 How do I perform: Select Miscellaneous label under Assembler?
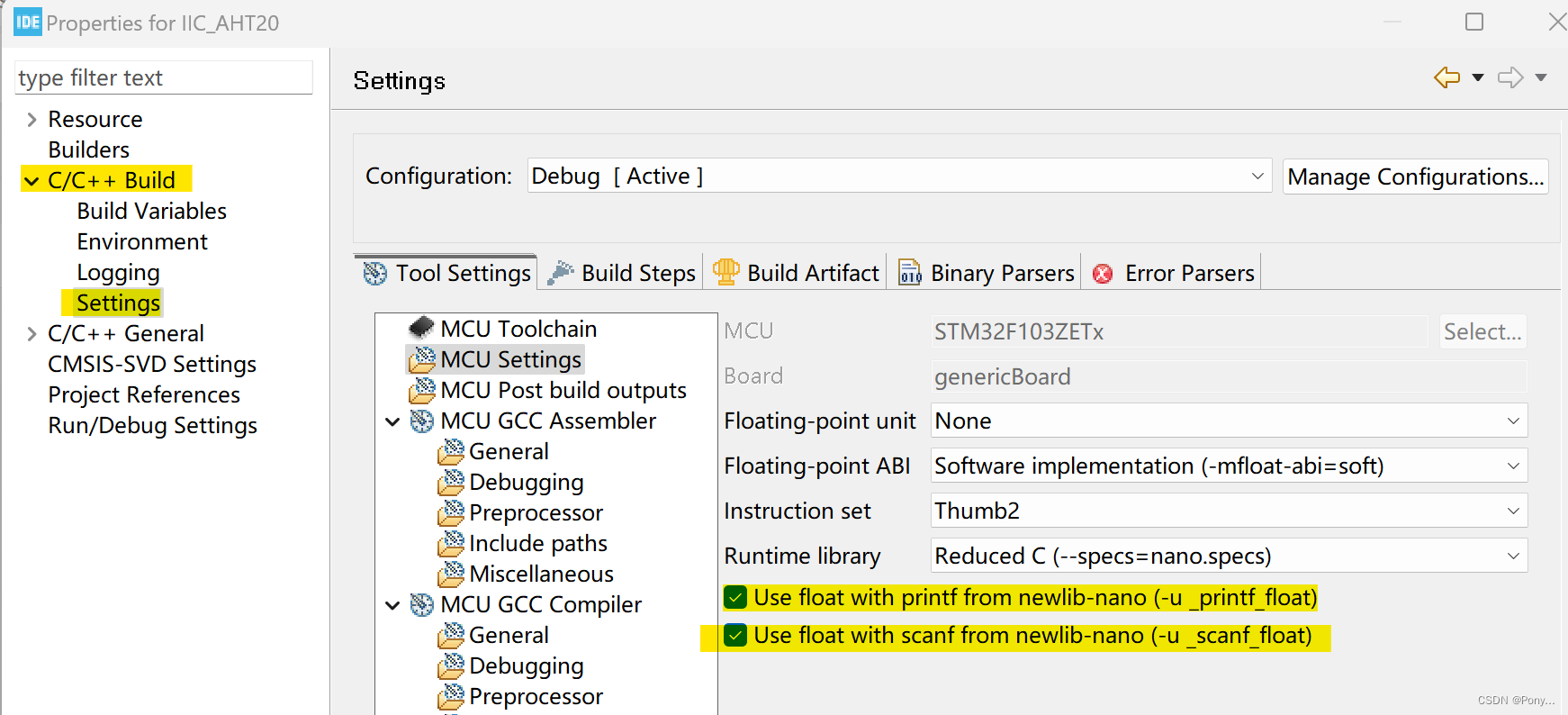[x=541, y=574]
